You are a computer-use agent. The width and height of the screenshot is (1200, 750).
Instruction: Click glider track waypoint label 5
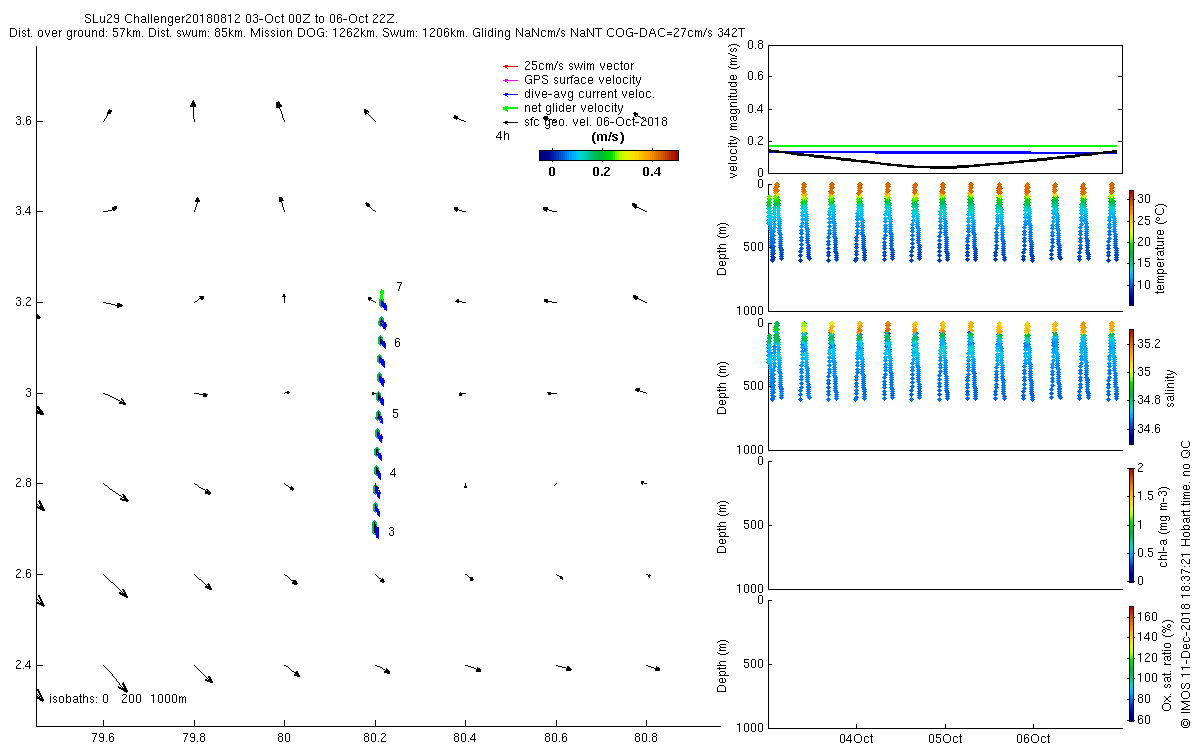pyautogui.click(x=395, y=413)
